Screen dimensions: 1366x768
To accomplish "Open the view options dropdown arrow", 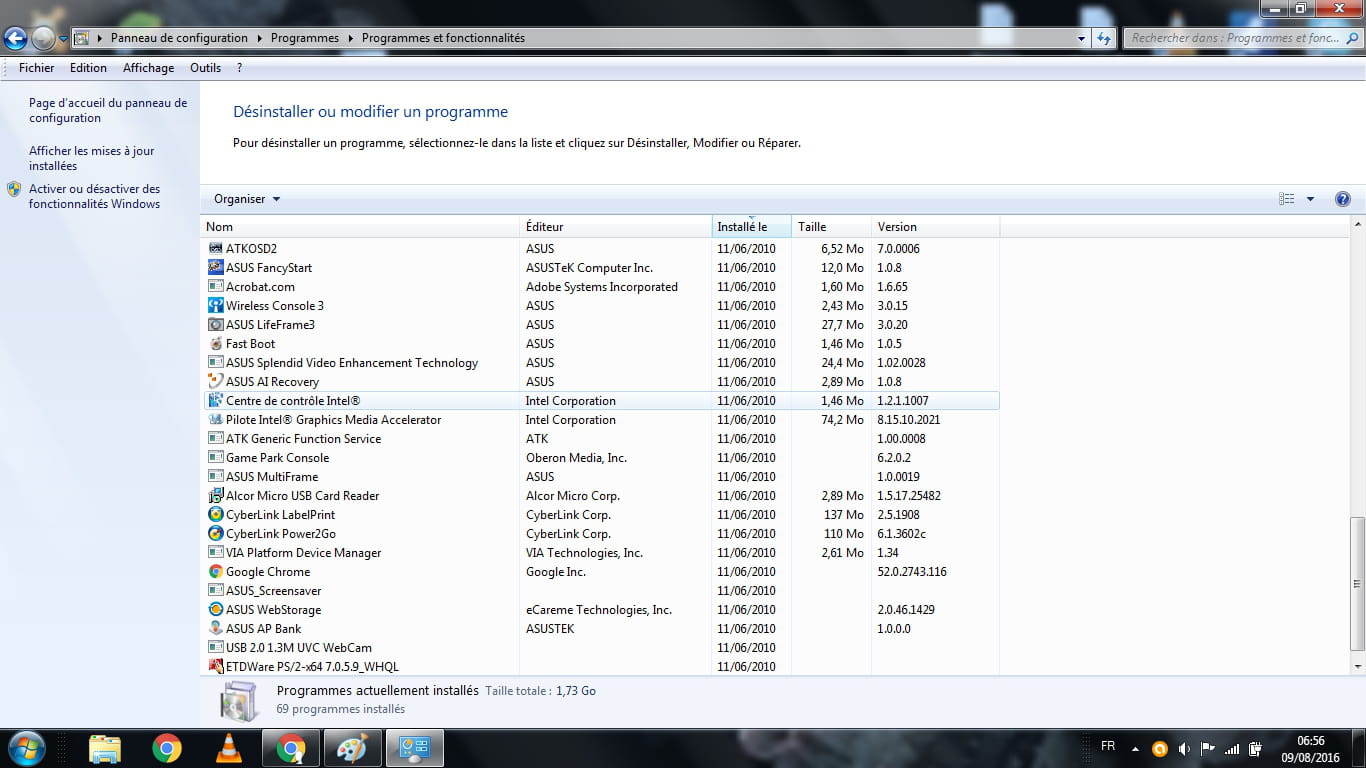I will (1310, 199).
